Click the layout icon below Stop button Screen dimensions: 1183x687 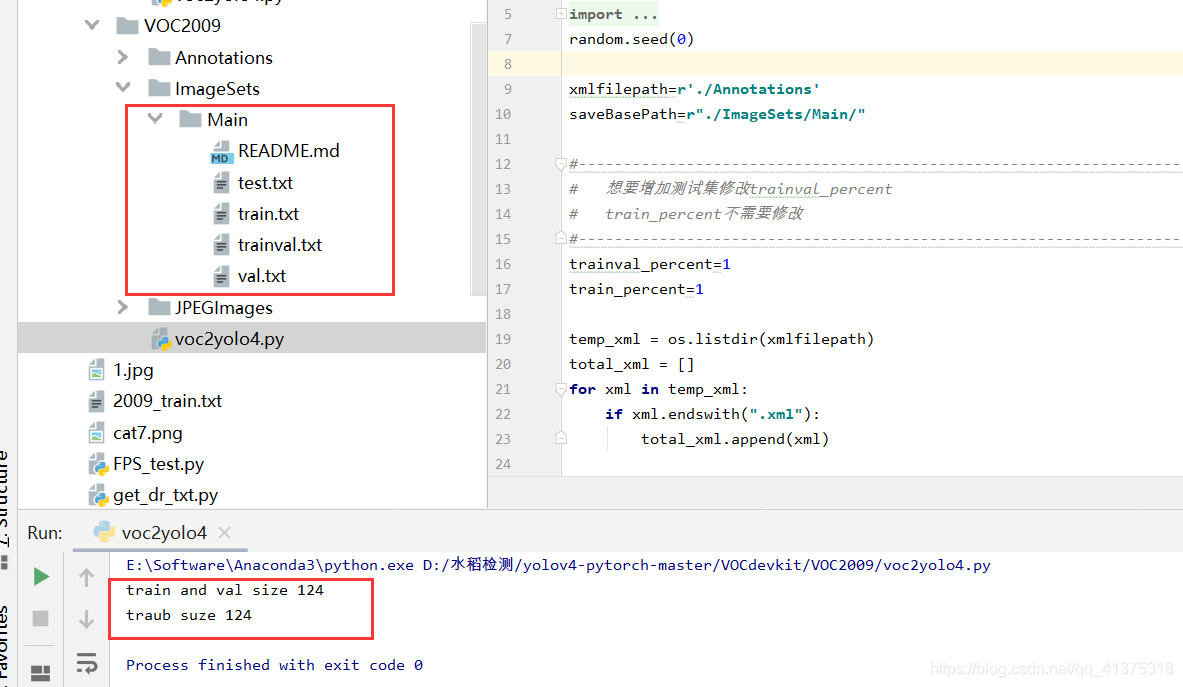click(41, 672)
